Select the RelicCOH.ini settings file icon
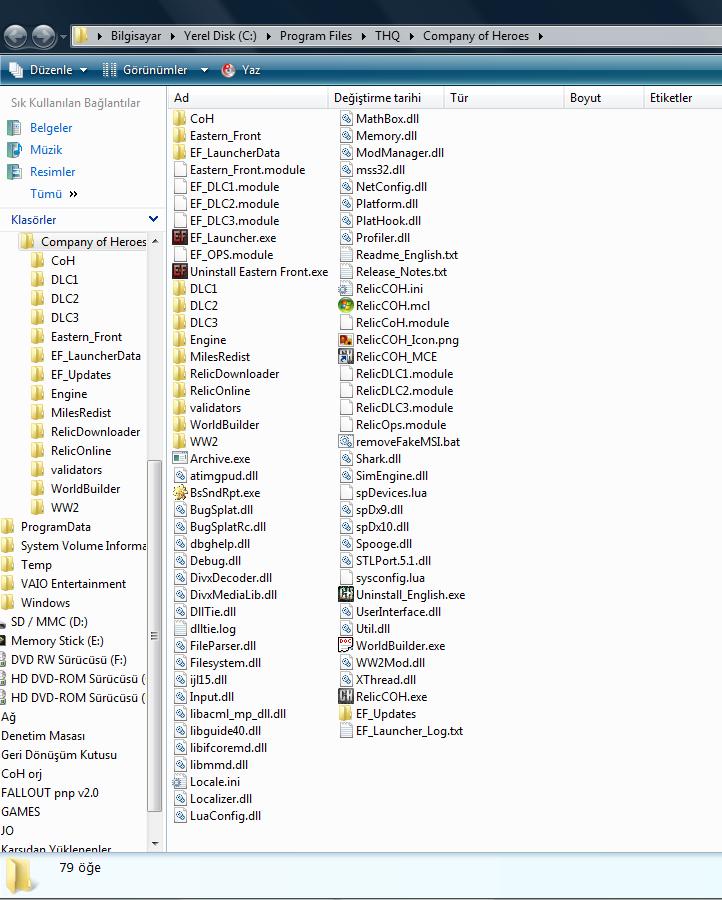This screenshot has height=900, width=722. (x=346, y=289)
